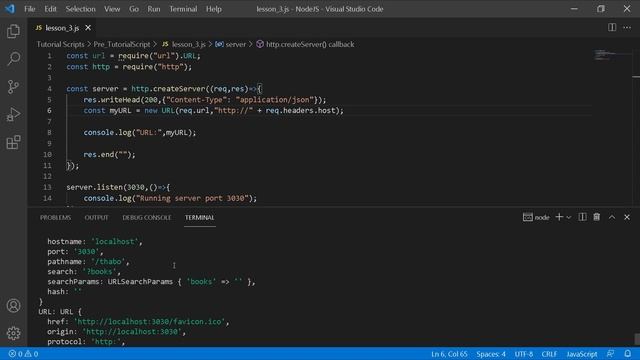Click hostname 'localhost' in terminal output
The width and height of the screenshot is (640, 360).
95,242
